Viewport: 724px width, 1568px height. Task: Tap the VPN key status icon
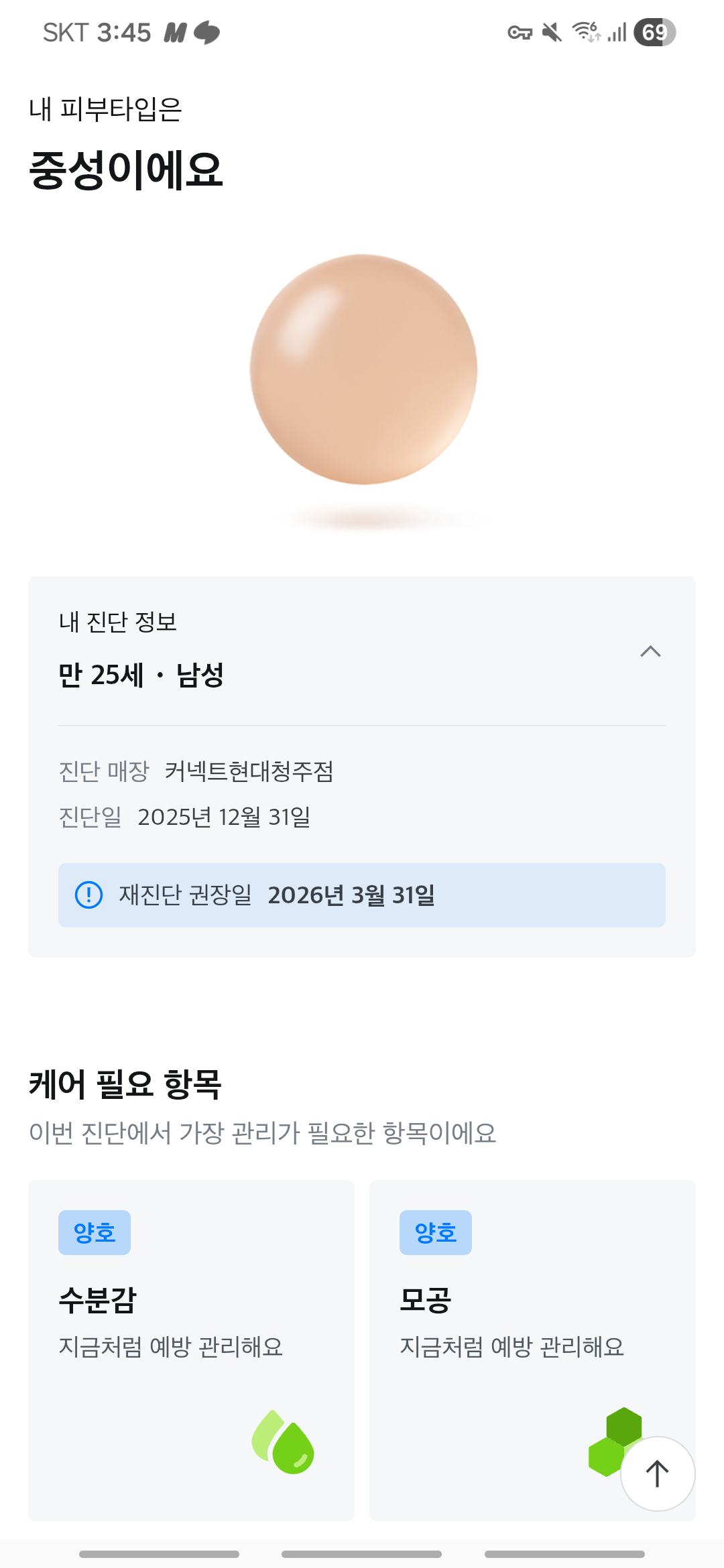(520, 32)
